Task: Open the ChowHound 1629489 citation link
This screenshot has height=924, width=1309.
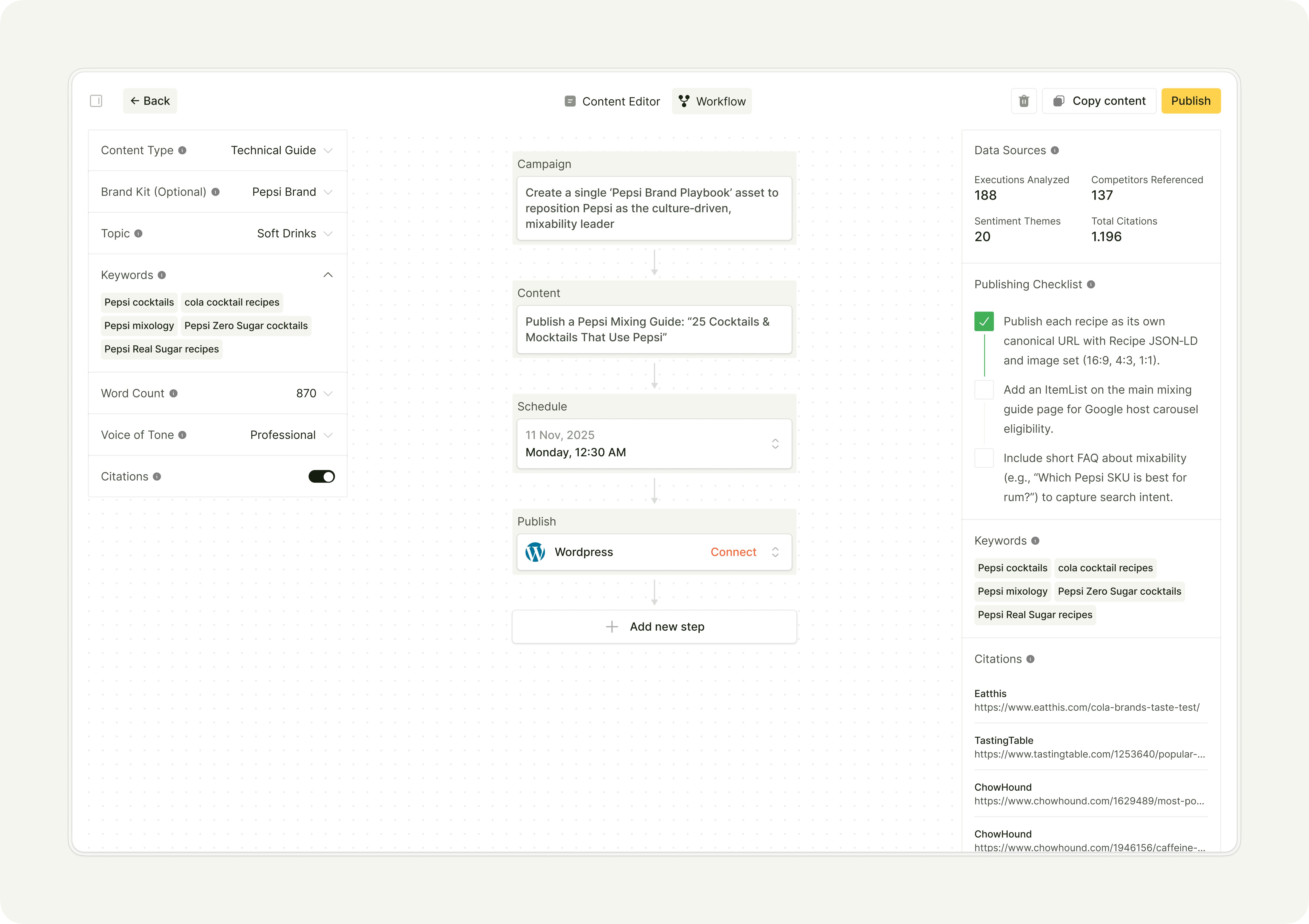Action: [x=1089, y=801]
